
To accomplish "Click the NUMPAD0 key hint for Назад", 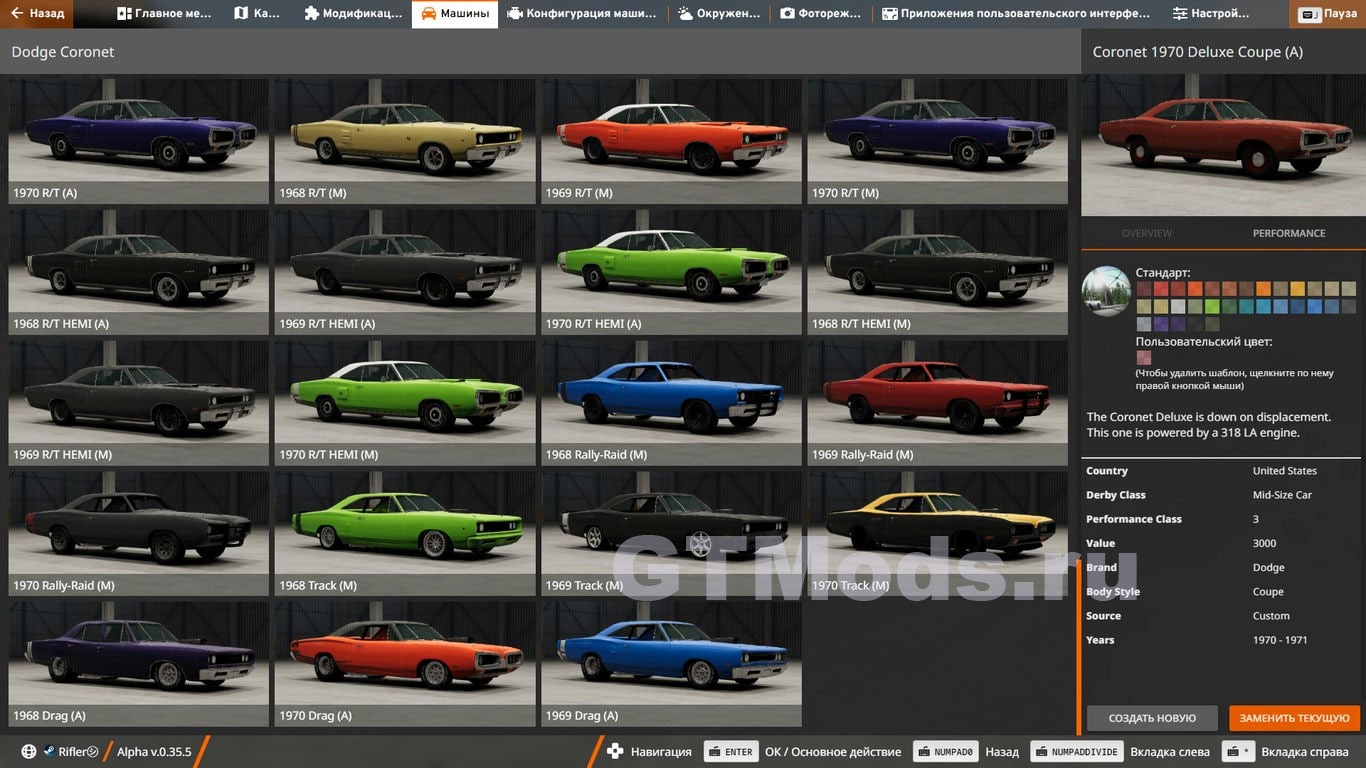I will tap(945, 752).
